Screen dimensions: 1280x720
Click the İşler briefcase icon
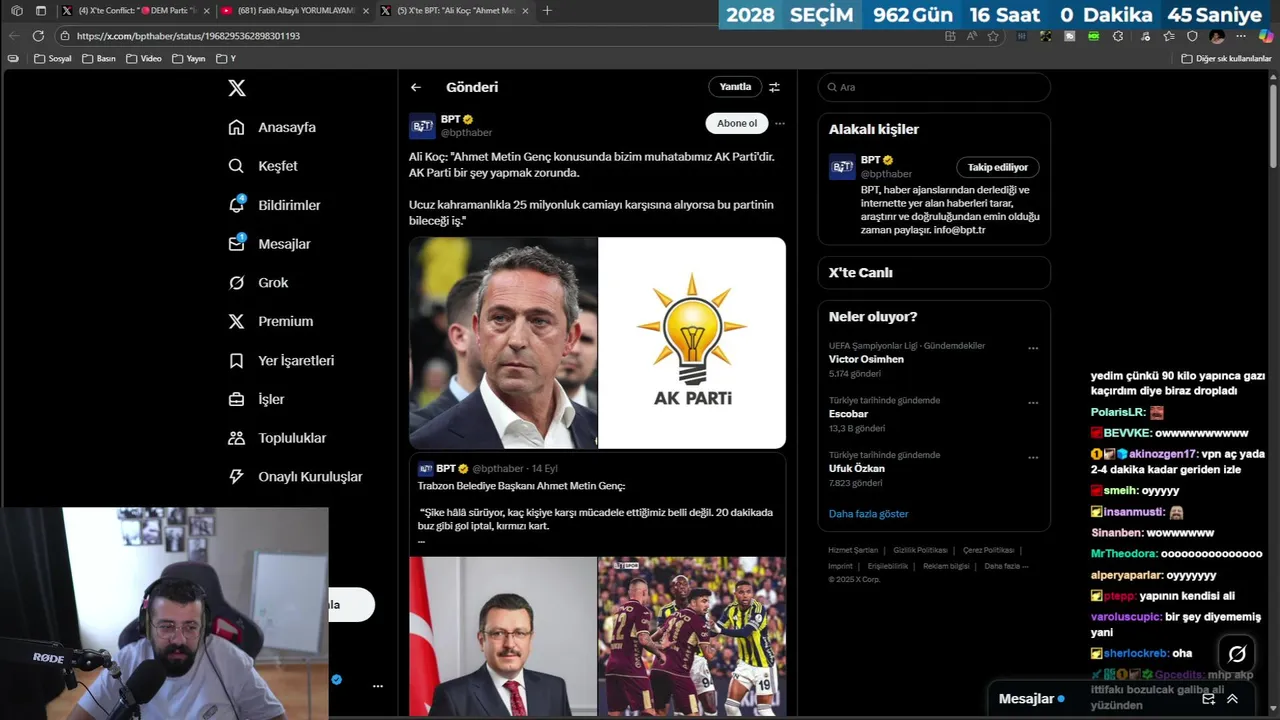(236, 399)
